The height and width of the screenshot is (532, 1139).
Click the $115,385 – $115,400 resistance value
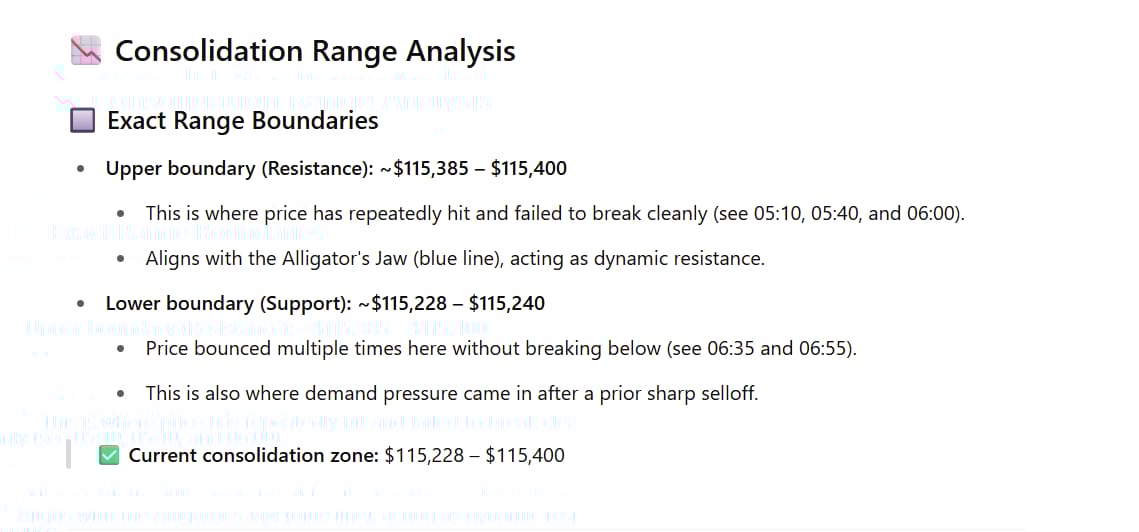(x=474, y=169)
